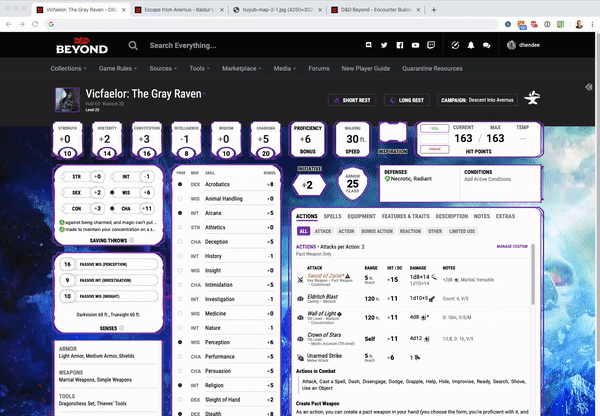Expand the Marketplace dropdown
This screenshot has width=600, height=416.
[241, 69]
